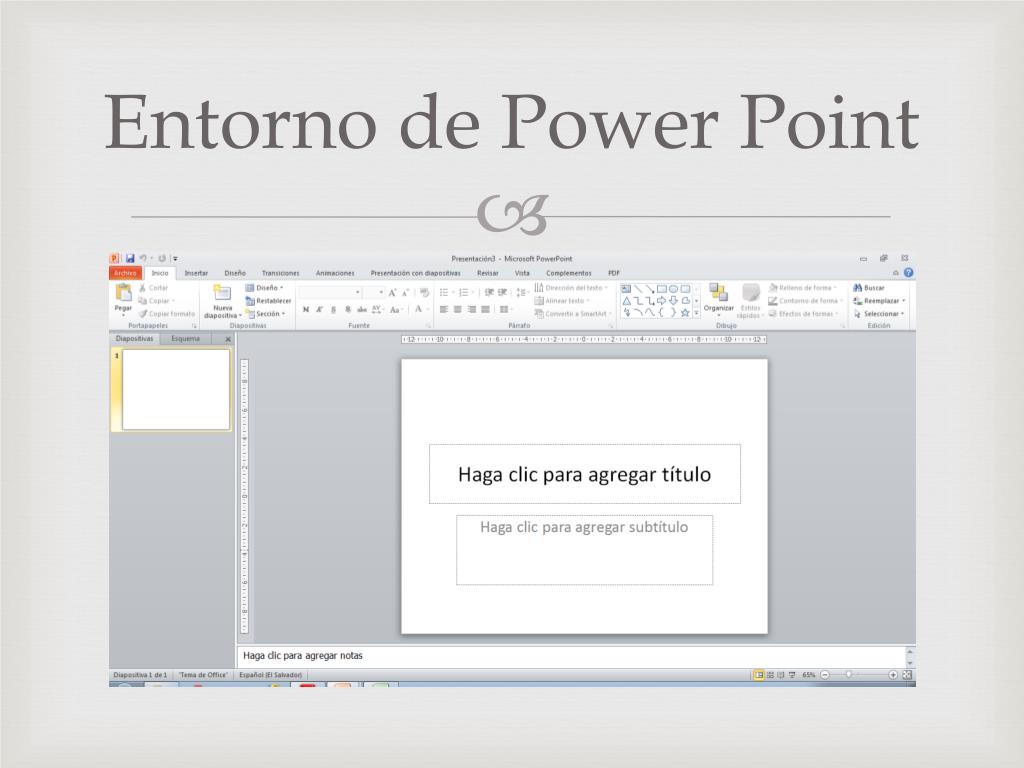Toggle strikethrough (abc) formatting

pos(362,310)
